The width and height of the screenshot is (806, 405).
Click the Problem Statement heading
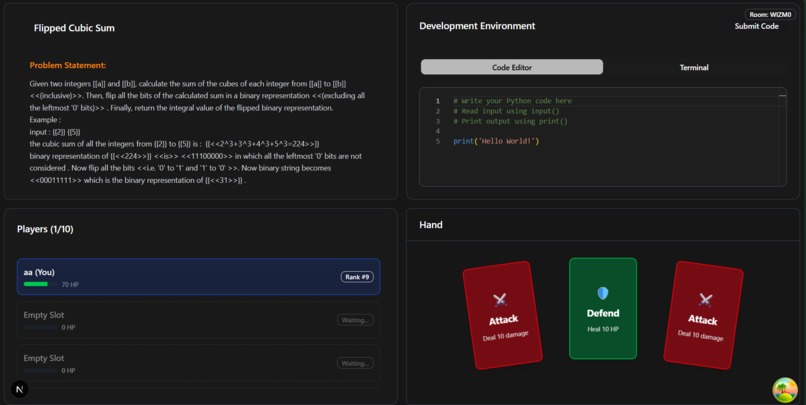point(68,65)
